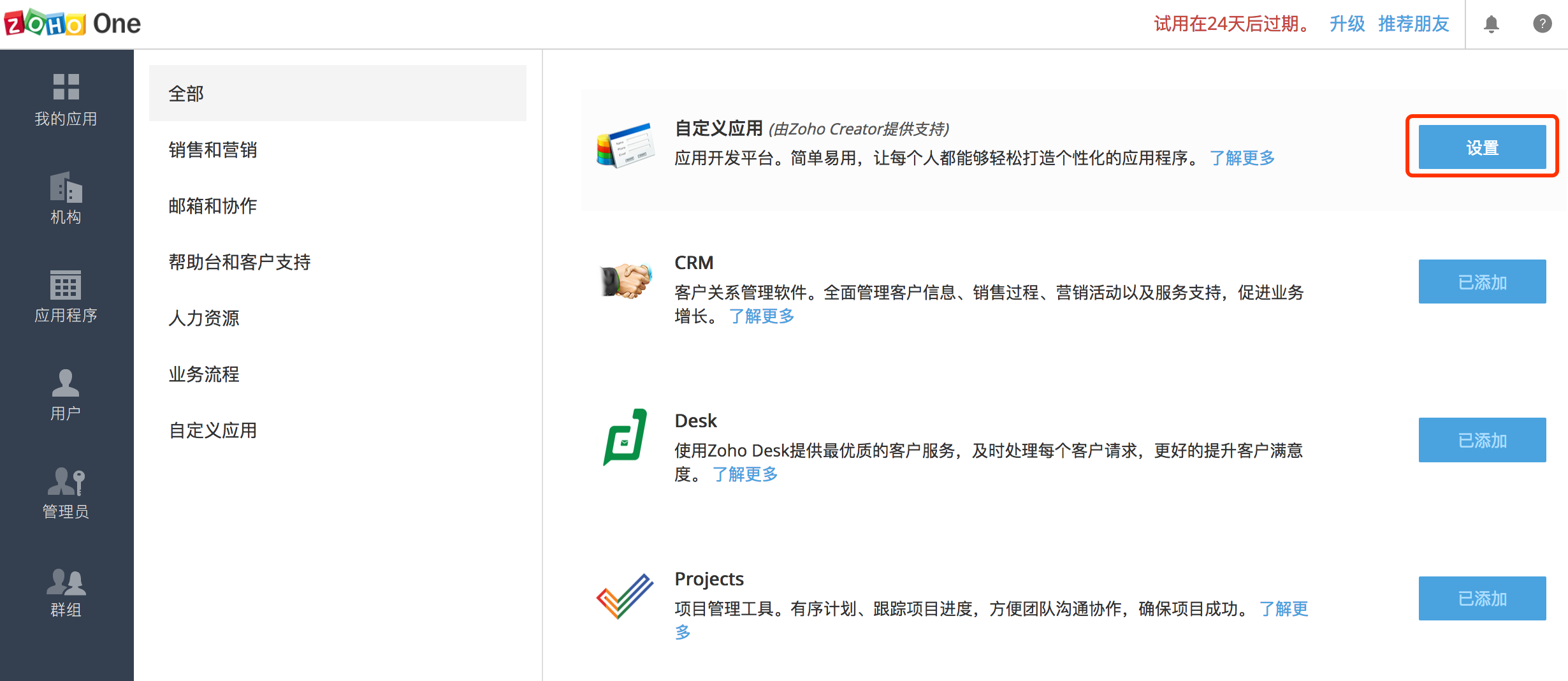
Task: Click the notification bell icon
Action: coord(1491,24)
